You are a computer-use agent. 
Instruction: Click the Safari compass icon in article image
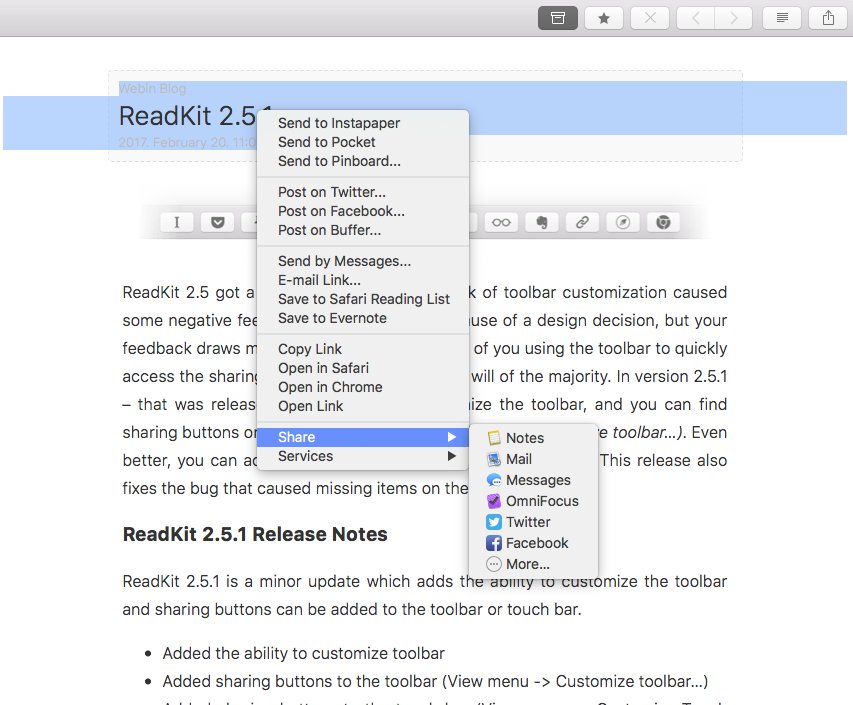[623, 222]
